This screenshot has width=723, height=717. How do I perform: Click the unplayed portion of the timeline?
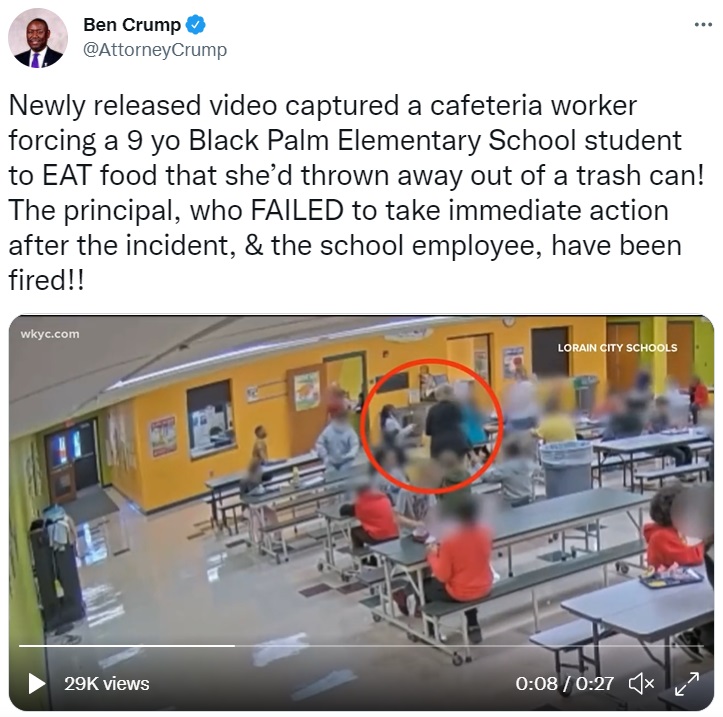469,646
